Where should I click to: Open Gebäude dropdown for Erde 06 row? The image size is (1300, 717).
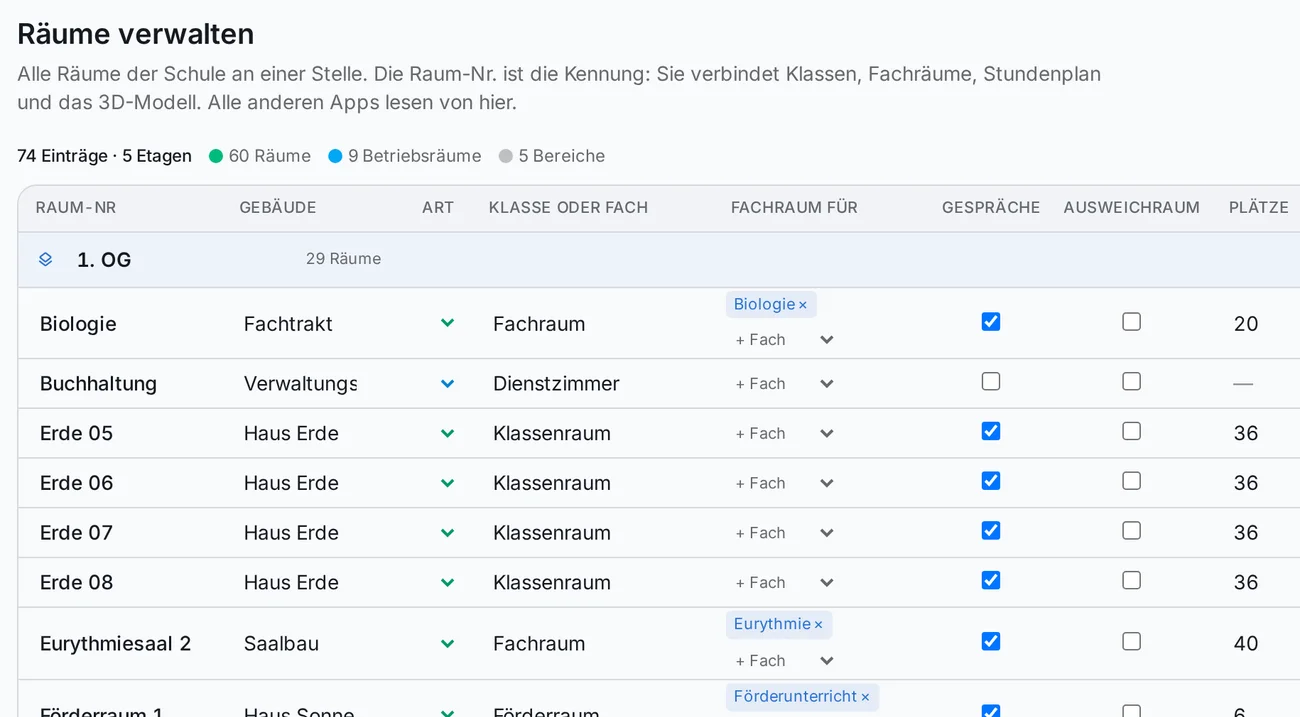pyautogui.click(x=448, y=483)
